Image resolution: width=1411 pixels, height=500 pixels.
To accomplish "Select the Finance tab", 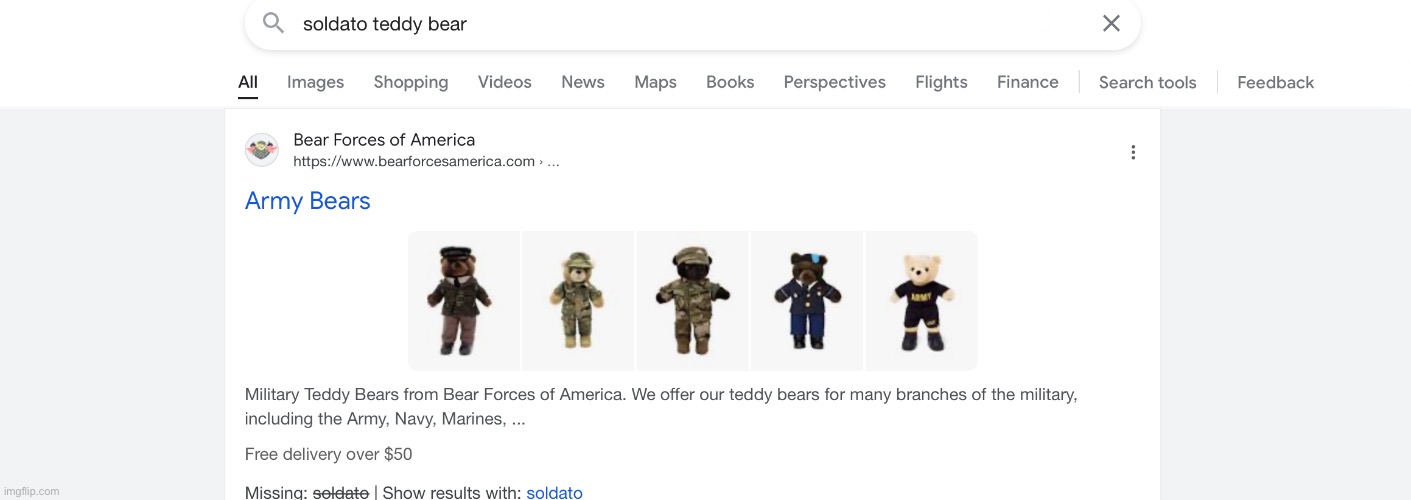I will point(1028,82).
